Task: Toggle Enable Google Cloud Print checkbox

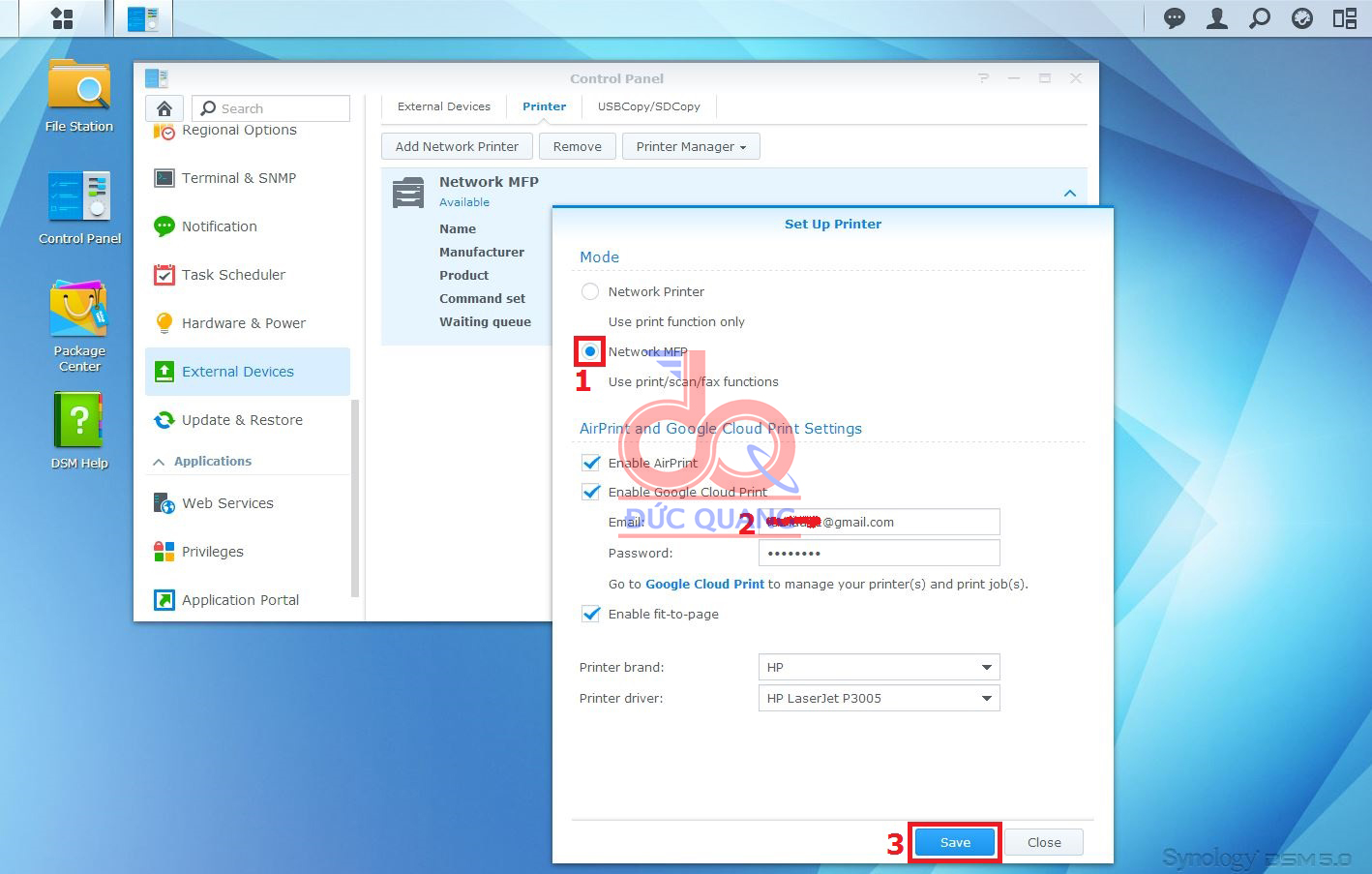Action: 590,492
